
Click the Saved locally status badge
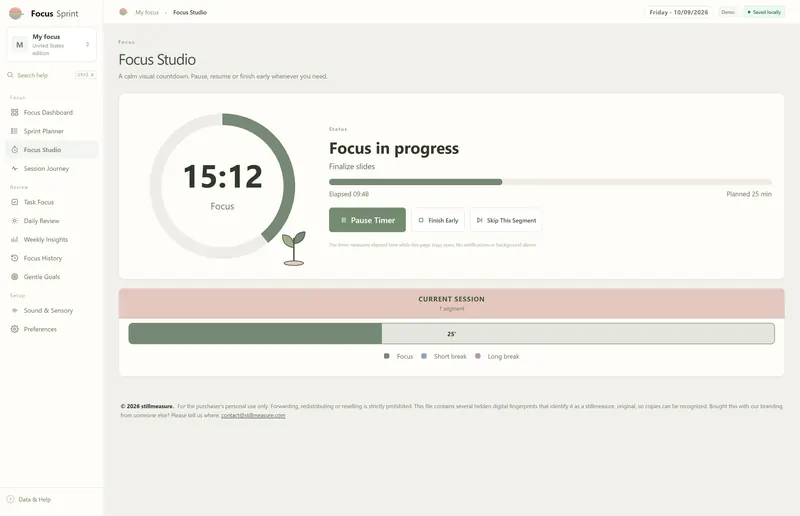coord(764,12)
